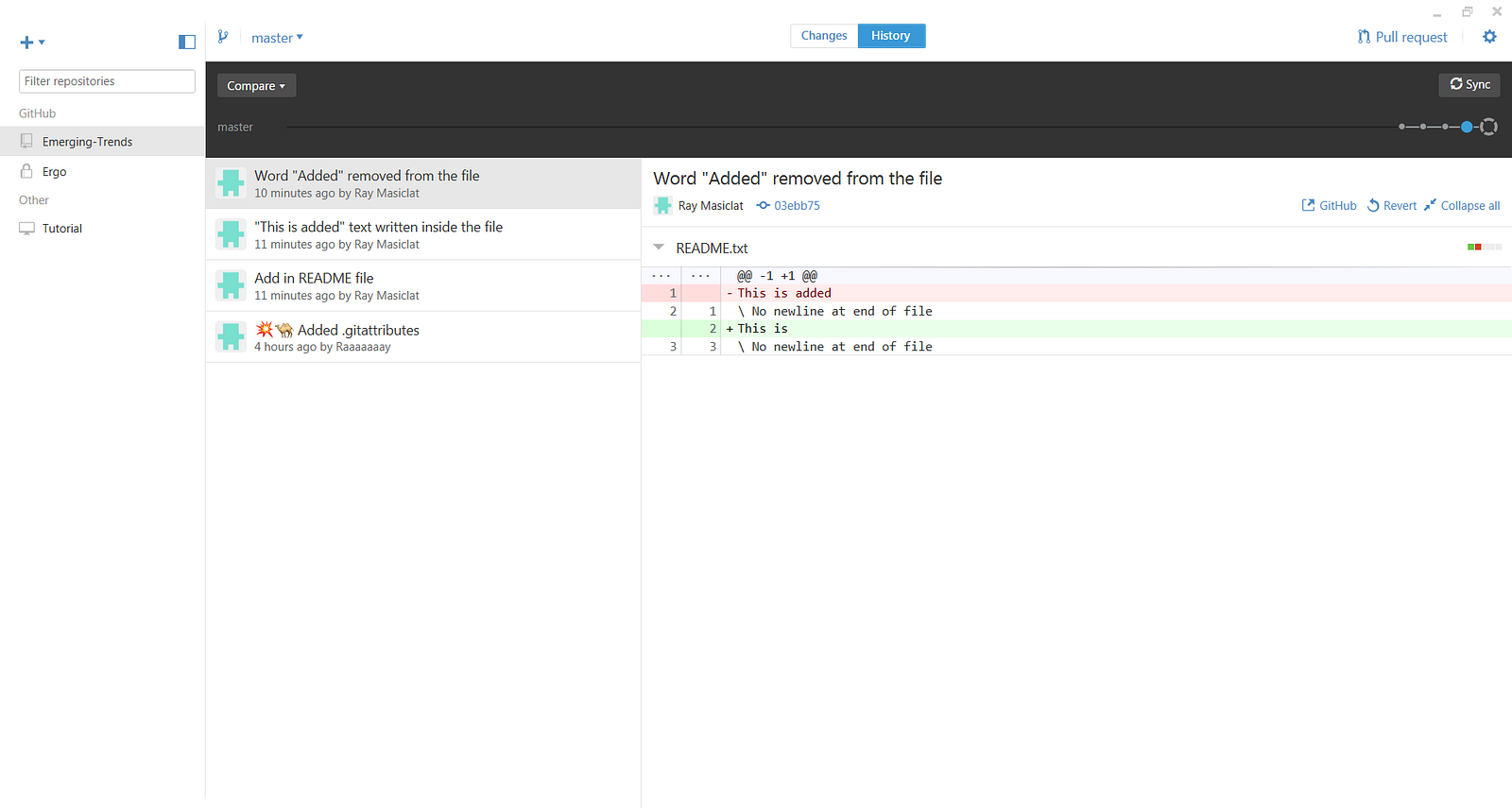The width and height of the screenshot is (1512, 808).
Task: Click the external link icon beside GitHub
Action: tap(1308, 205)
